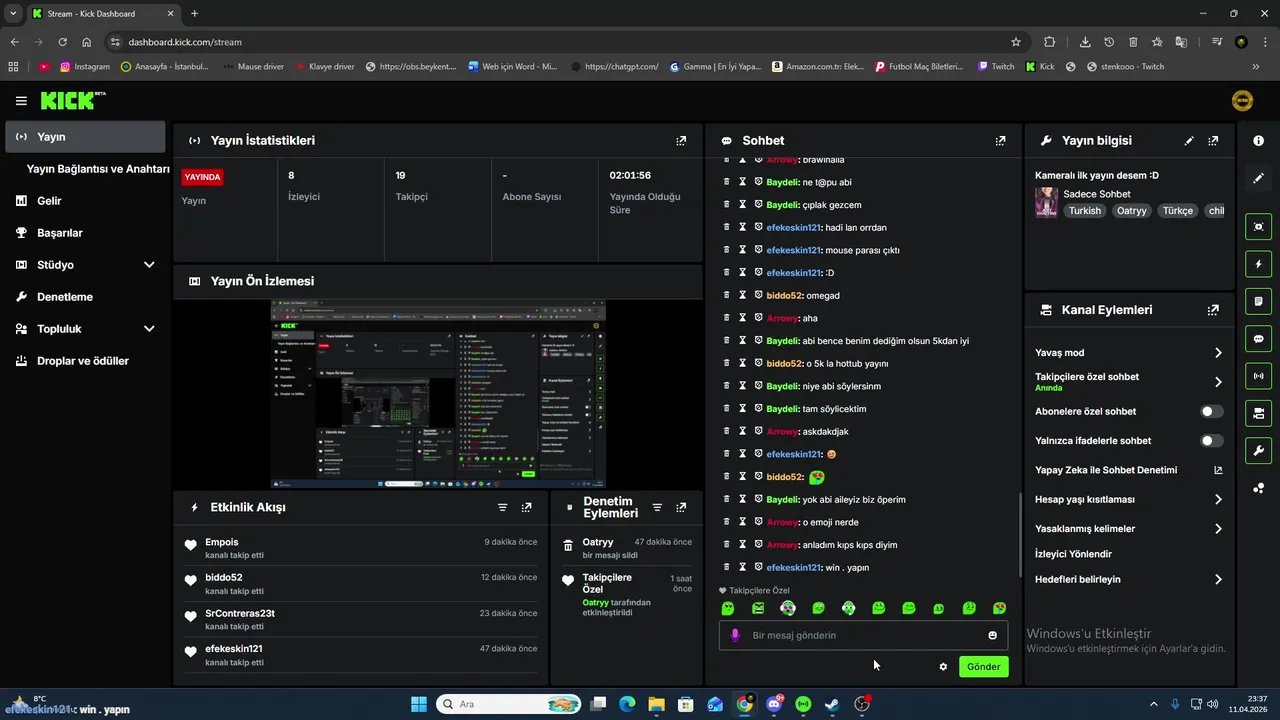The height and width of the screenshot is (720, 1280).
Task: Click İzleyici Yönlendir action
Action: tap(1073, 554)
